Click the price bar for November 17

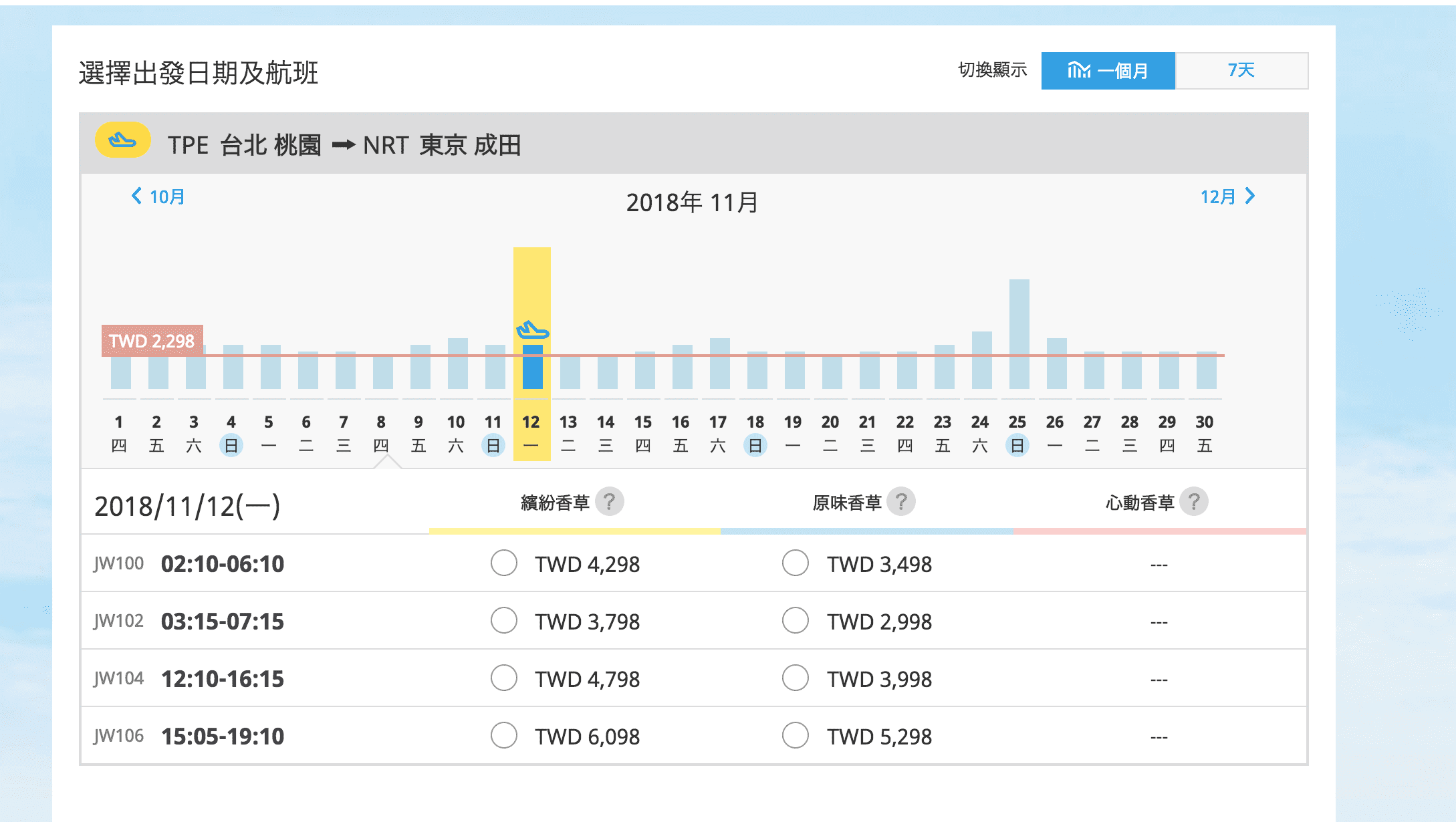tap(720, 364)
